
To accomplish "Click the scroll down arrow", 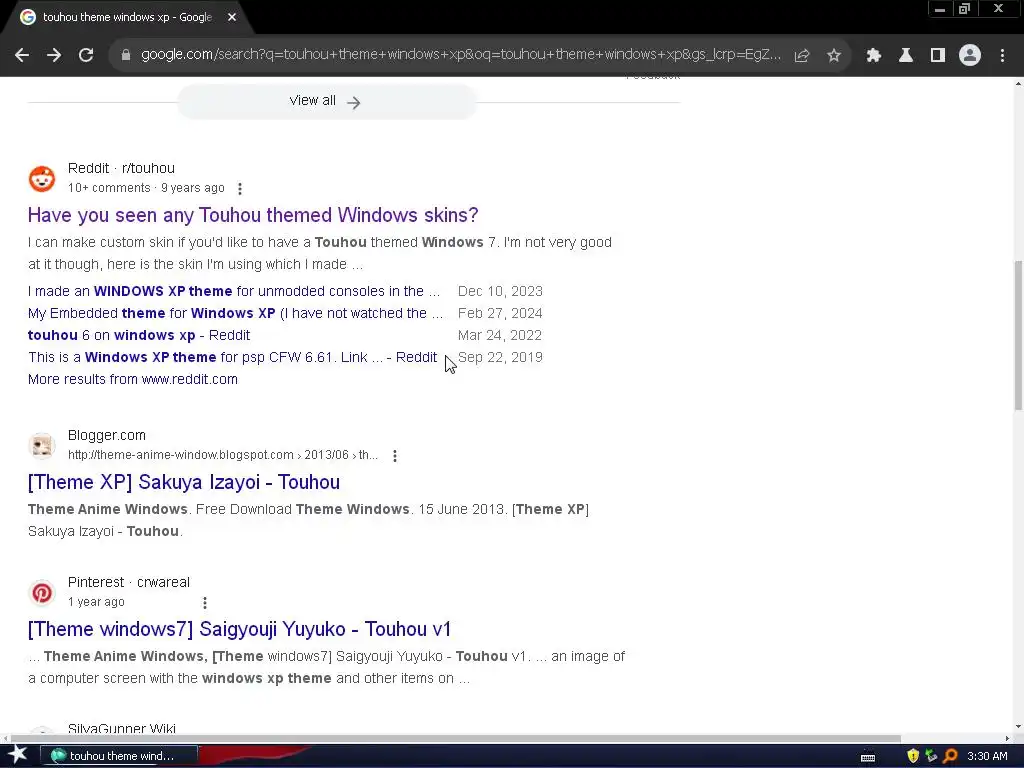I will pos(1018,727).
